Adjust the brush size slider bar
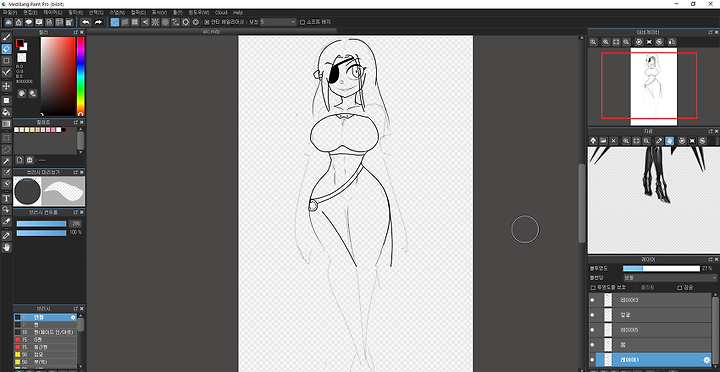720x372 pixels. point(41,224)
